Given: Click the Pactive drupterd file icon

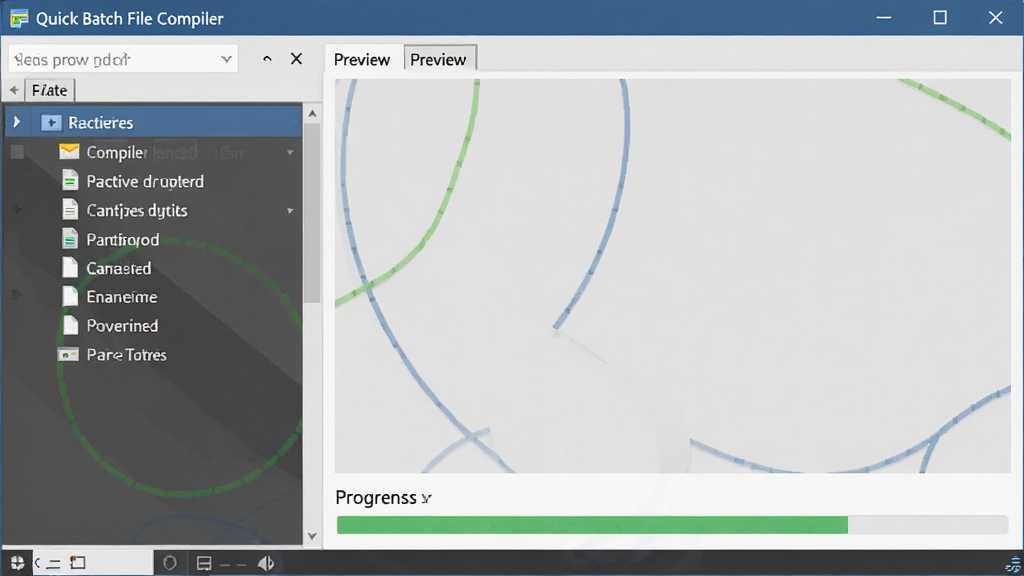Looking at the screenshot, I should 70,181.
